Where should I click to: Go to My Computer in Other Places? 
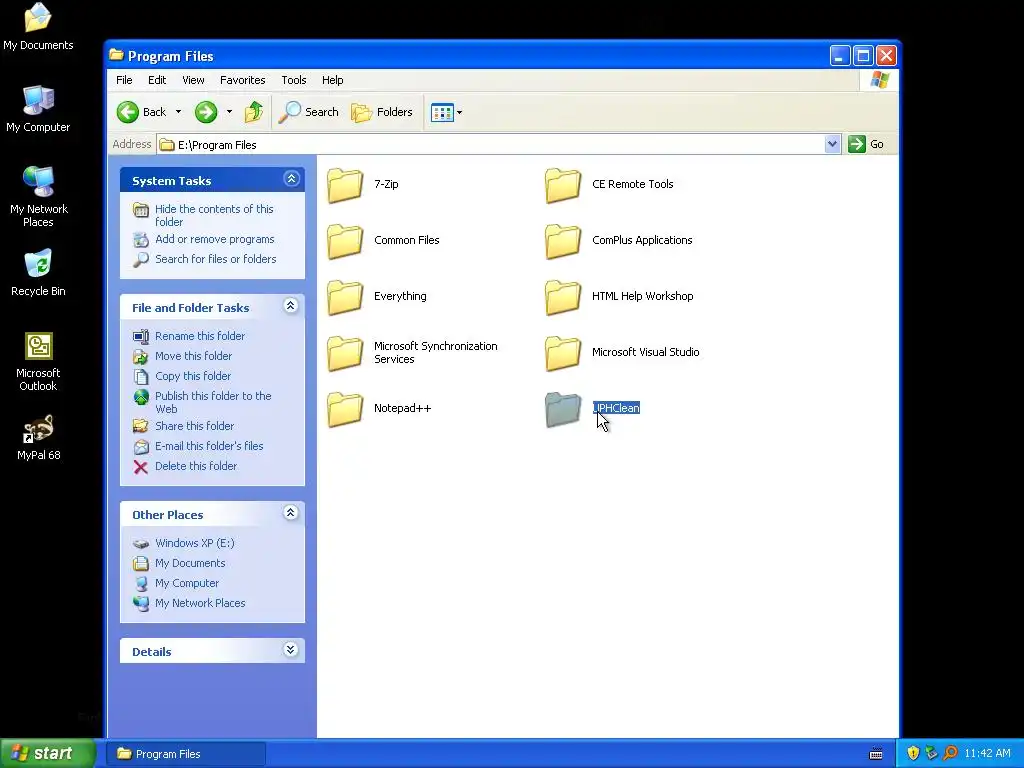click(x=187, y=584)
